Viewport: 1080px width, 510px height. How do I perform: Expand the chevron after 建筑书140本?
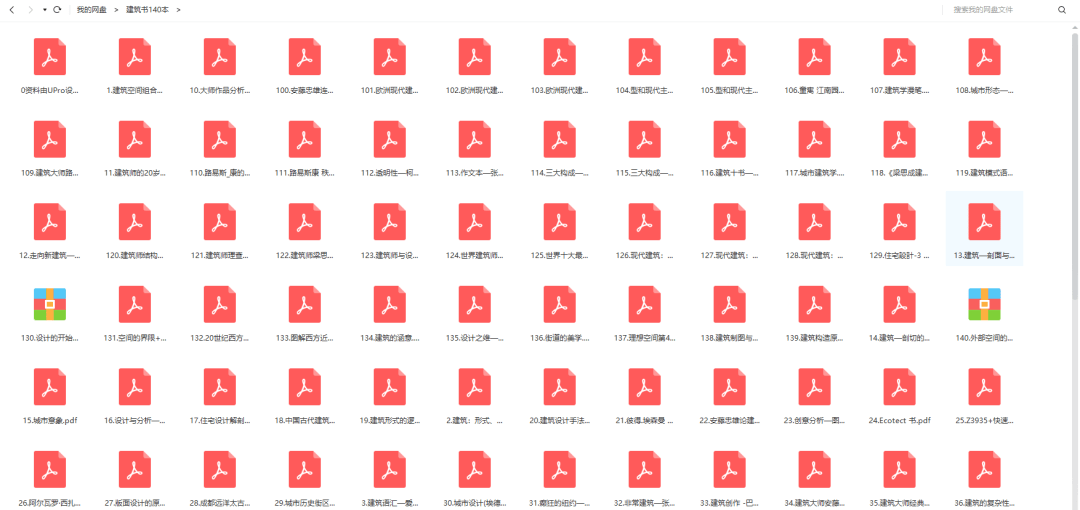tap(178, 9)
